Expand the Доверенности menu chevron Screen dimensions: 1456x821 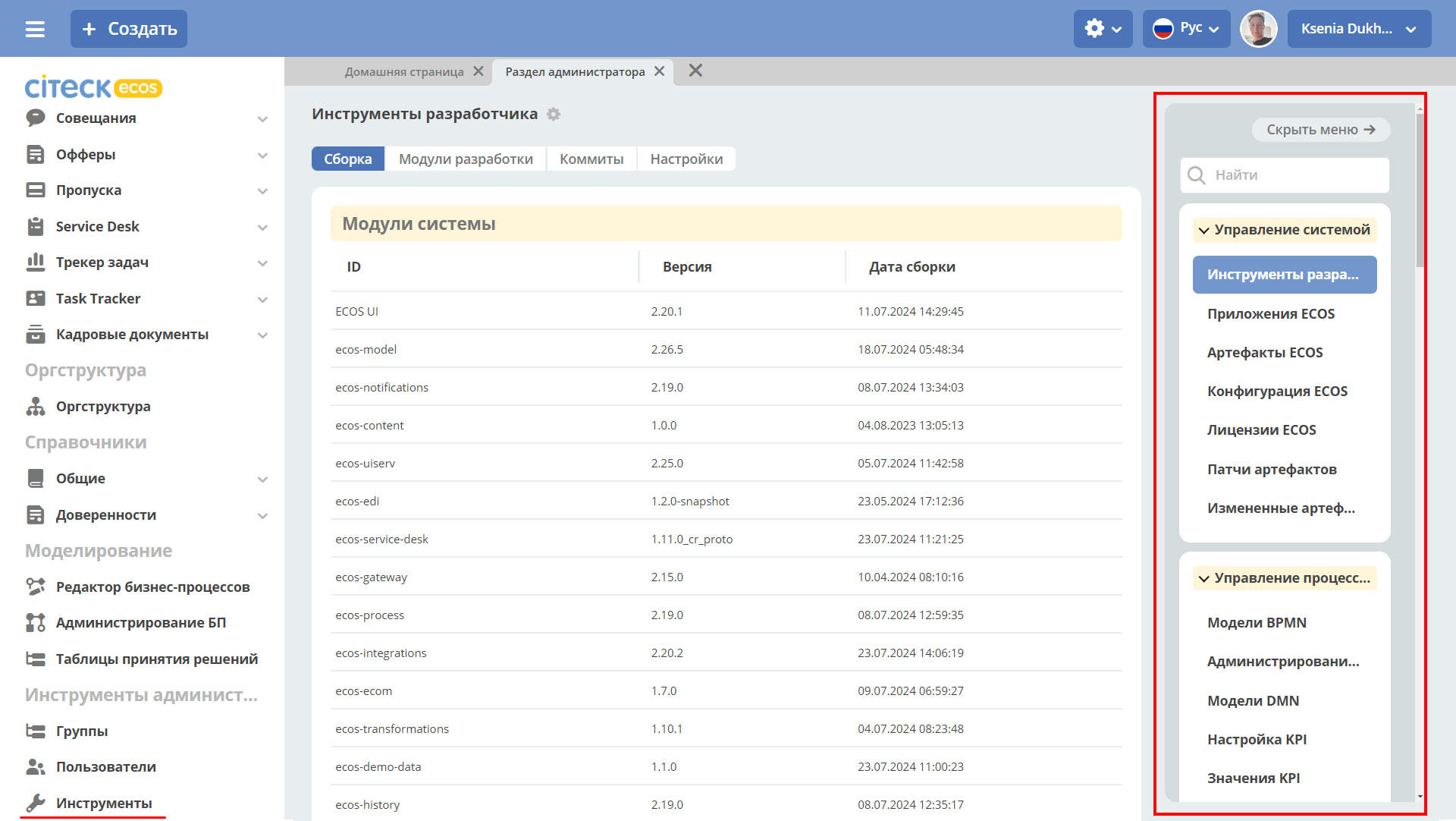[262, 515]
